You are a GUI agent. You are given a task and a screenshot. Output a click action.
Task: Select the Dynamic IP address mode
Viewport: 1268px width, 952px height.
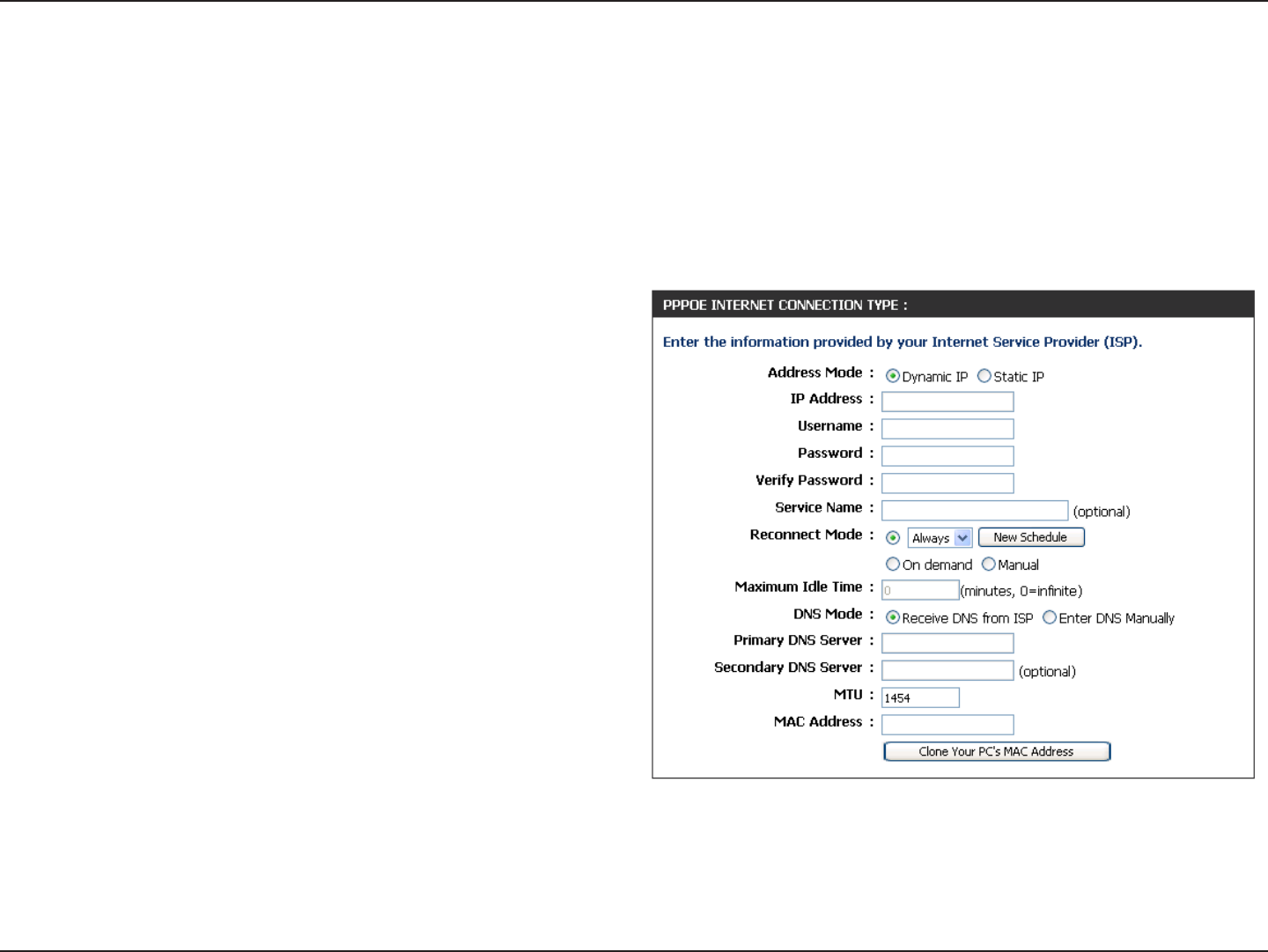coord(893,376)
